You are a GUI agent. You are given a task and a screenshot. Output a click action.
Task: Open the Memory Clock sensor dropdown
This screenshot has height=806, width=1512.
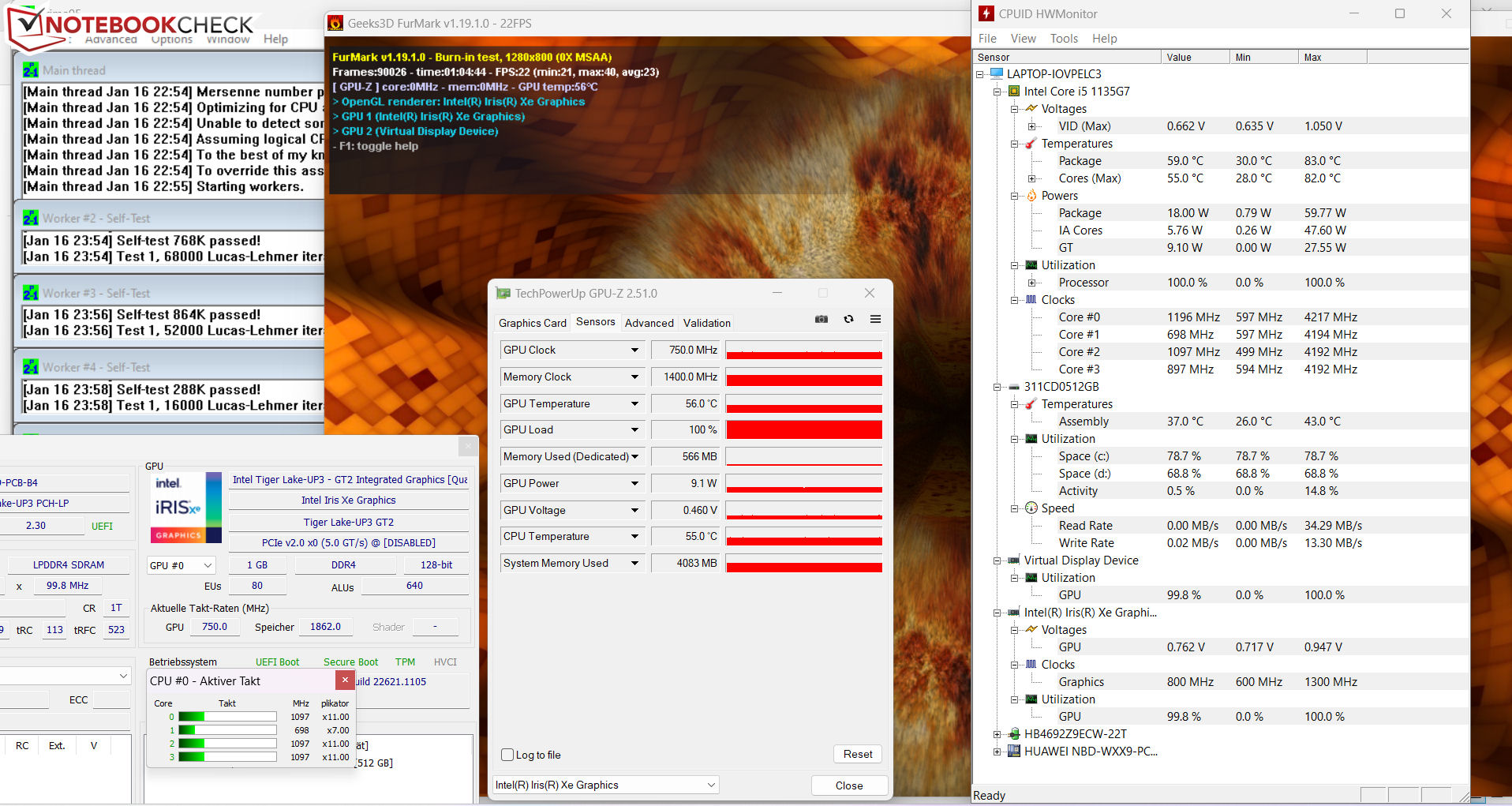[634, 377]
